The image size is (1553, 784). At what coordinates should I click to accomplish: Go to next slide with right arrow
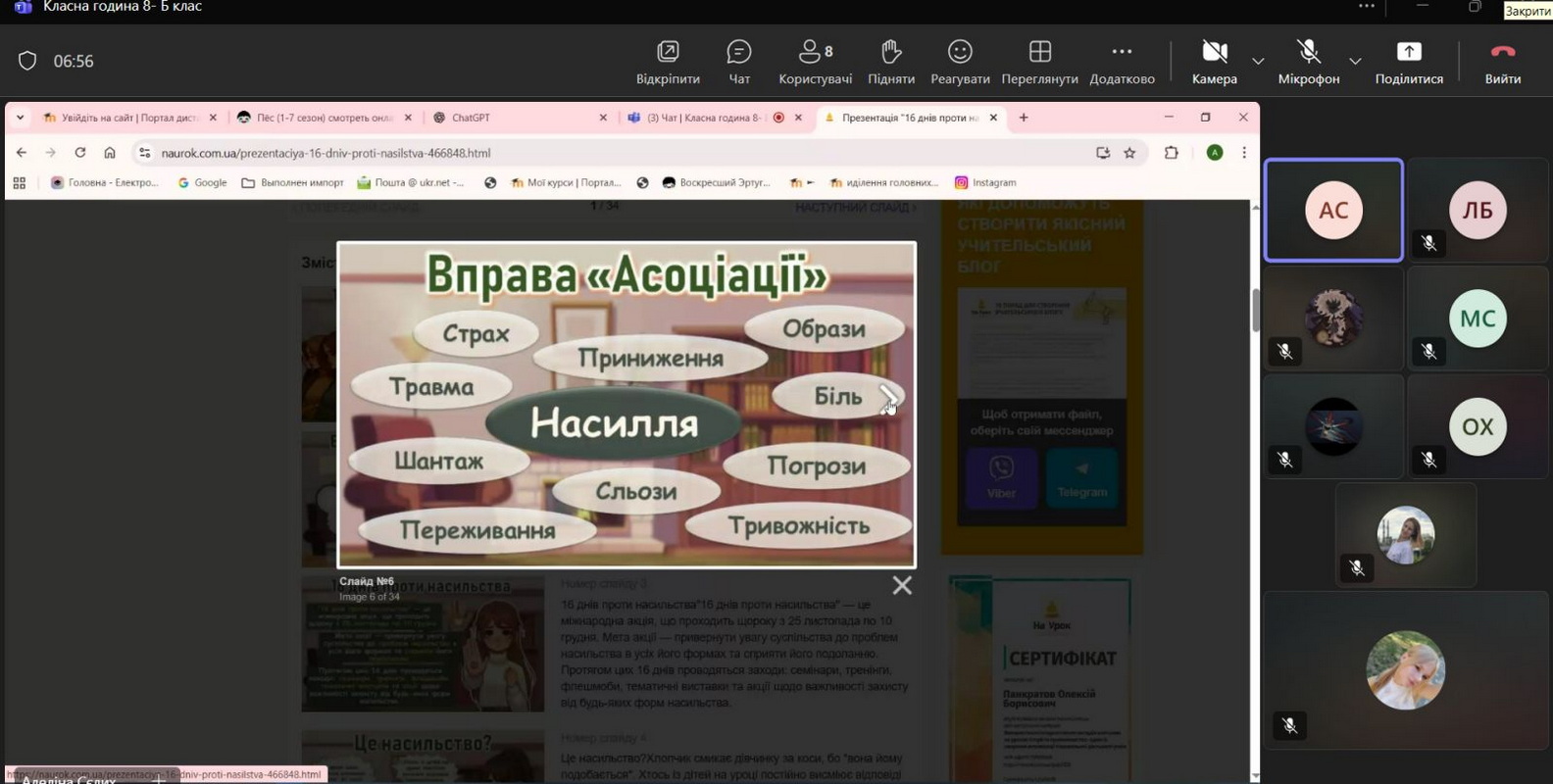click(x=887, y=396)
